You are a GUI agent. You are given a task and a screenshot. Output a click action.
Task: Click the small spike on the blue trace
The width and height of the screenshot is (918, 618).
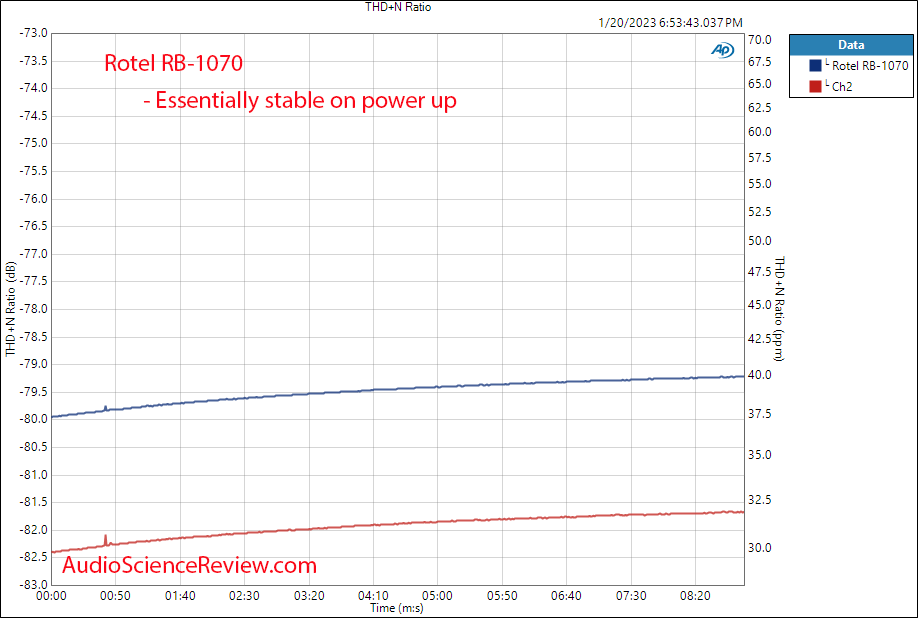coord(105,407)
